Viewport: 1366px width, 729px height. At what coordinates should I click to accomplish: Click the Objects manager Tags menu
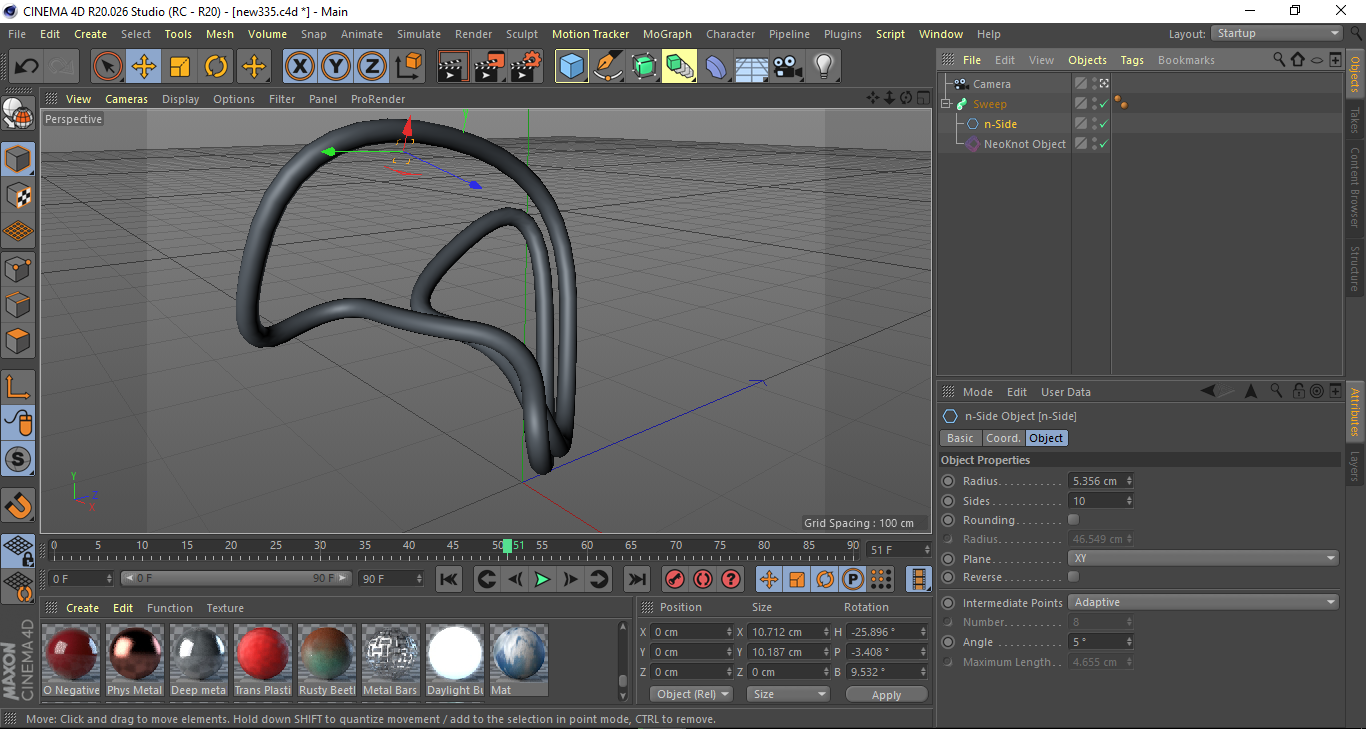pyautogui.click(x=1132, y=60)
